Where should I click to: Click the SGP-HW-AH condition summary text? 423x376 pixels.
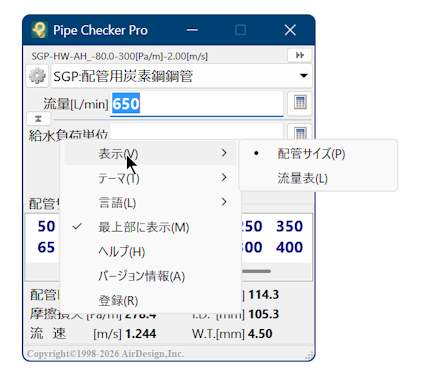[x=120, y=56]
